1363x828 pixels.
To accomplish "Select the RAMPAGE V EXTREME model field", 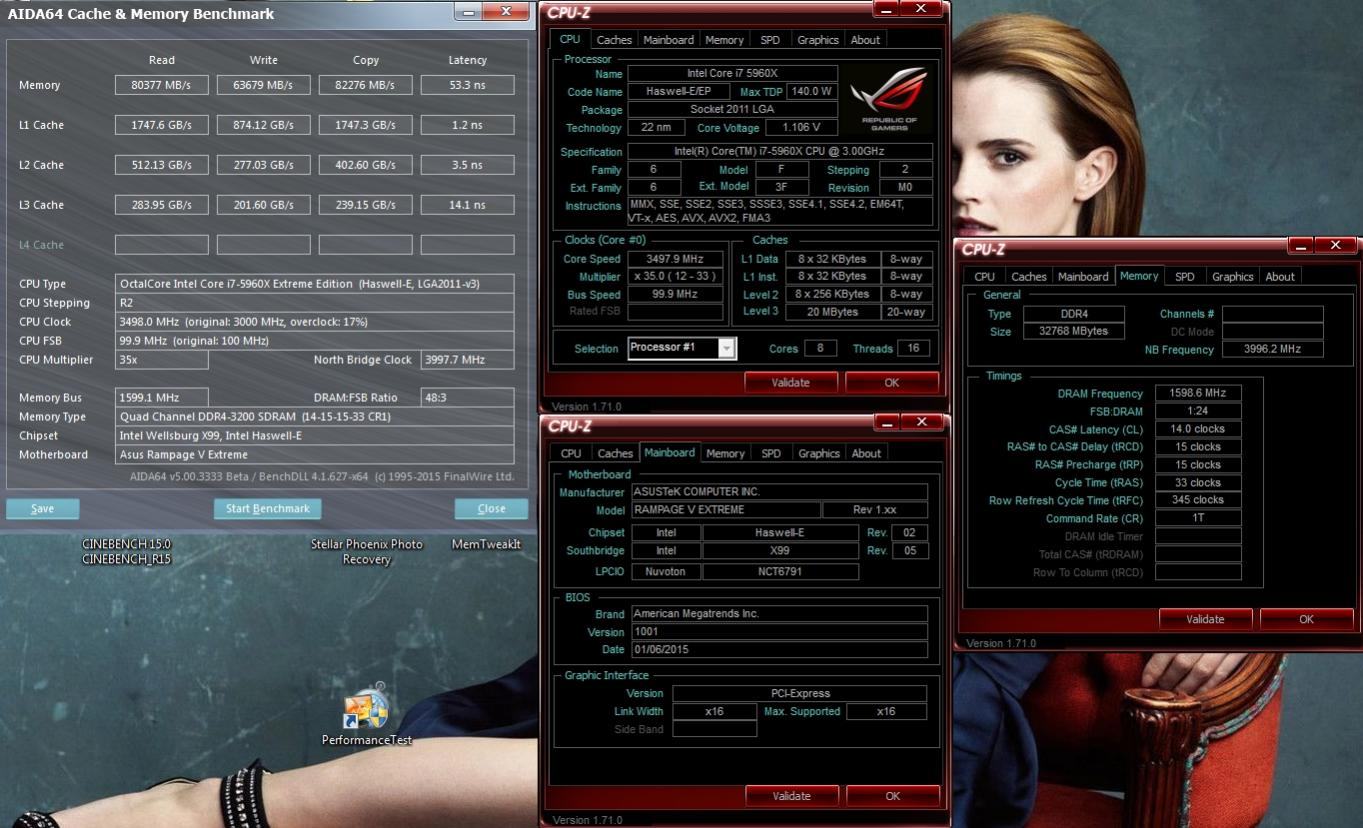I will pos(725,510).
